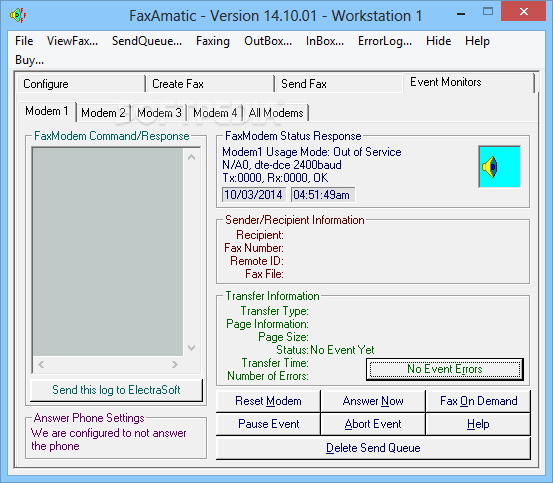The width and height of the screenshot is (553, 483).
Task: Click the date field 10/03/2014
Action: (x=254, y=195)
